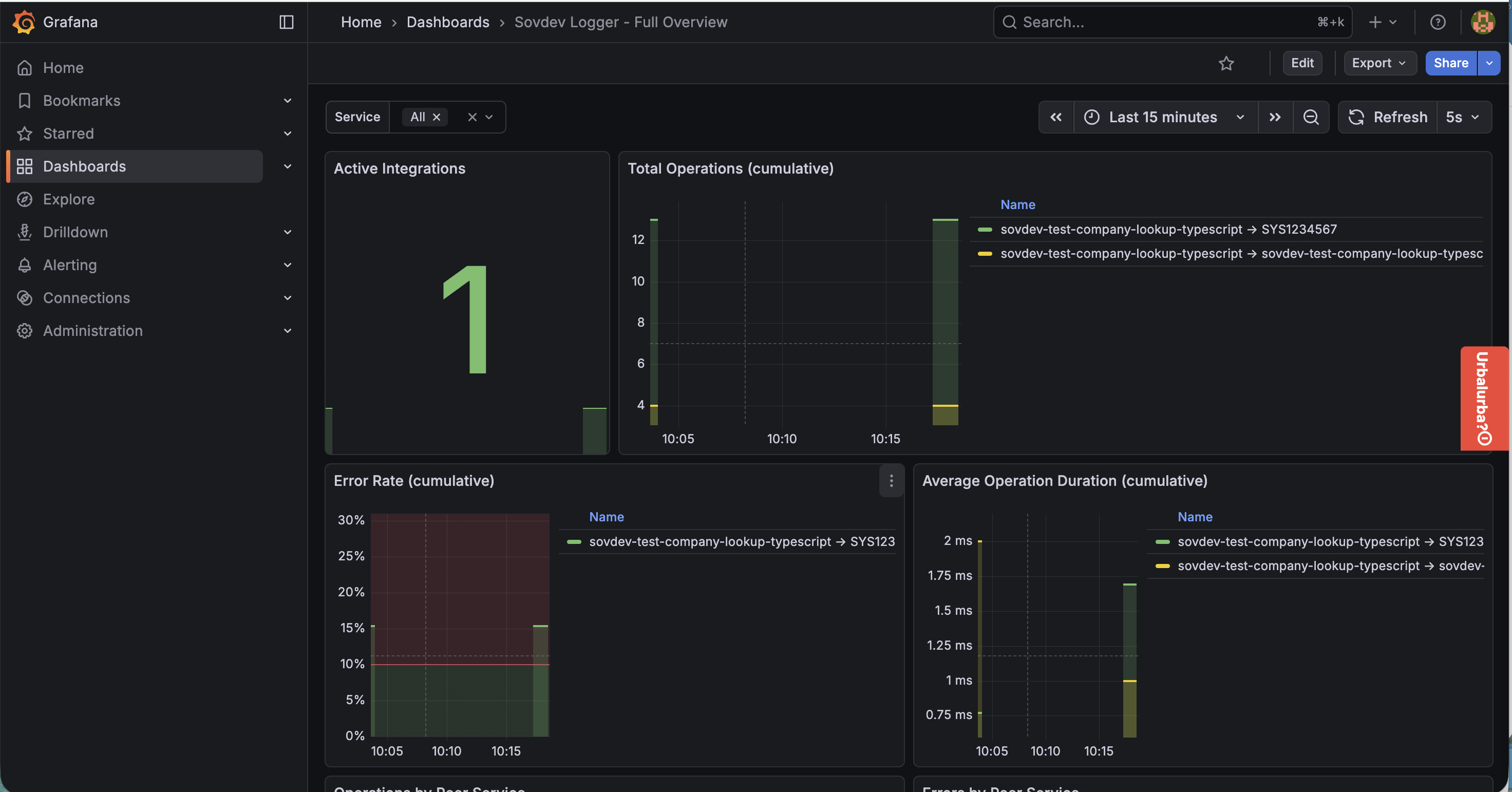Toggle the sidebar dock menu icon
The height and width of the screenshot is (792, 1512).
[287, 22]
